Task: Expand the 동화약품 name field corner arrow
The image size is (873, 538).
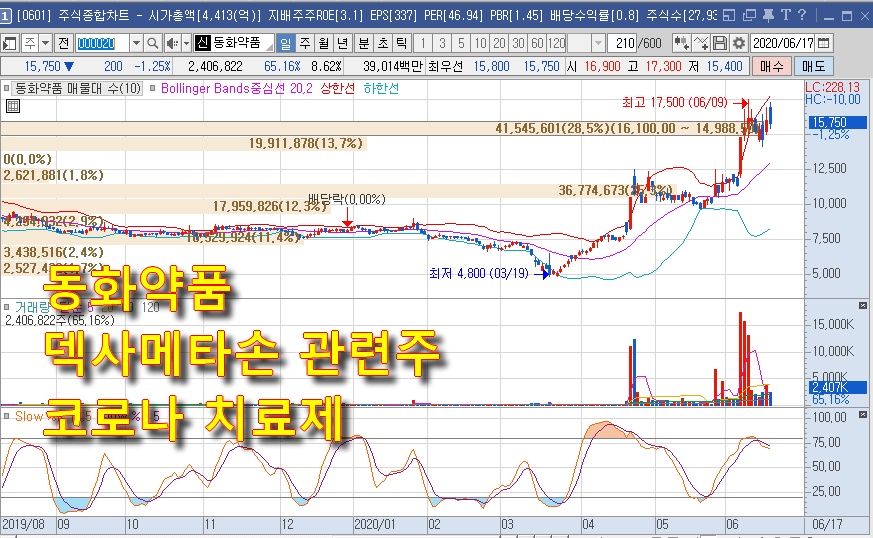Action: 269,46
